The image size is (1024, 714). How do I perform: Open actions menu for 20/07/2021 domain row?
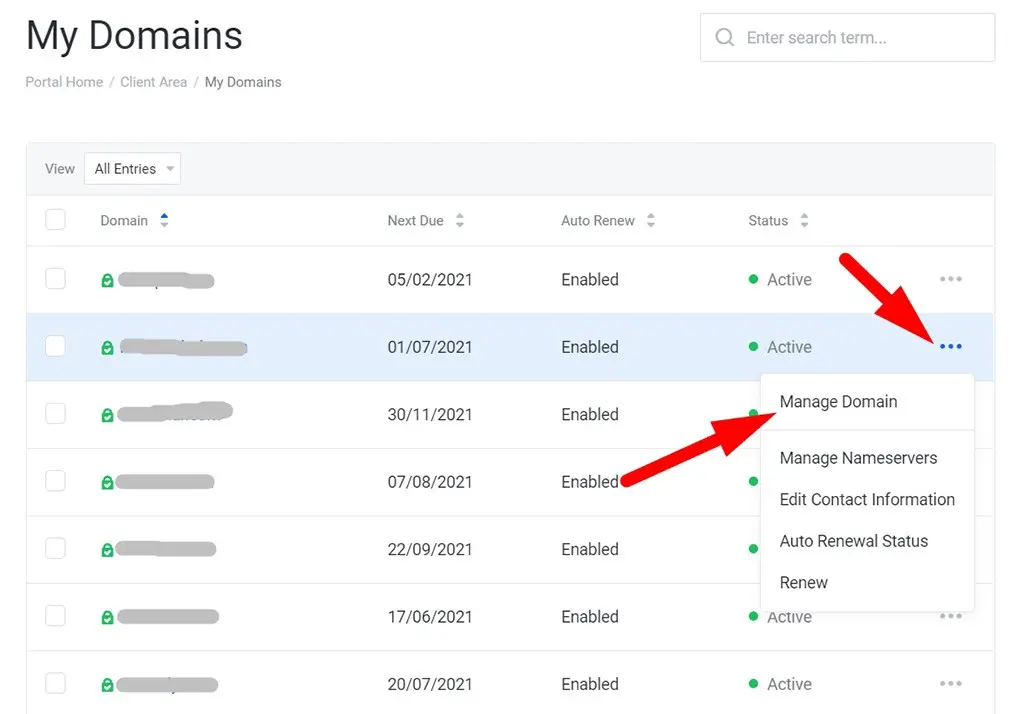pyautogui.click(x=950, y=683)
